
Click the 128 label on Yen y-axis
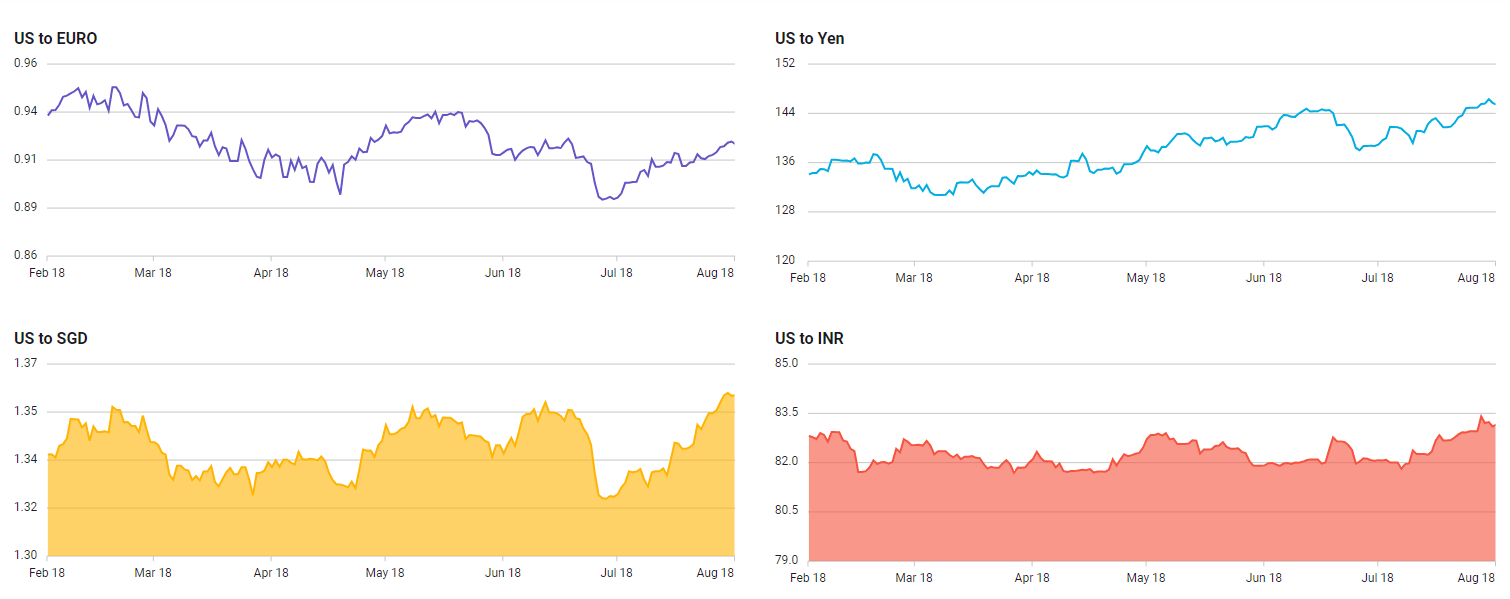[x=785, y=211]
